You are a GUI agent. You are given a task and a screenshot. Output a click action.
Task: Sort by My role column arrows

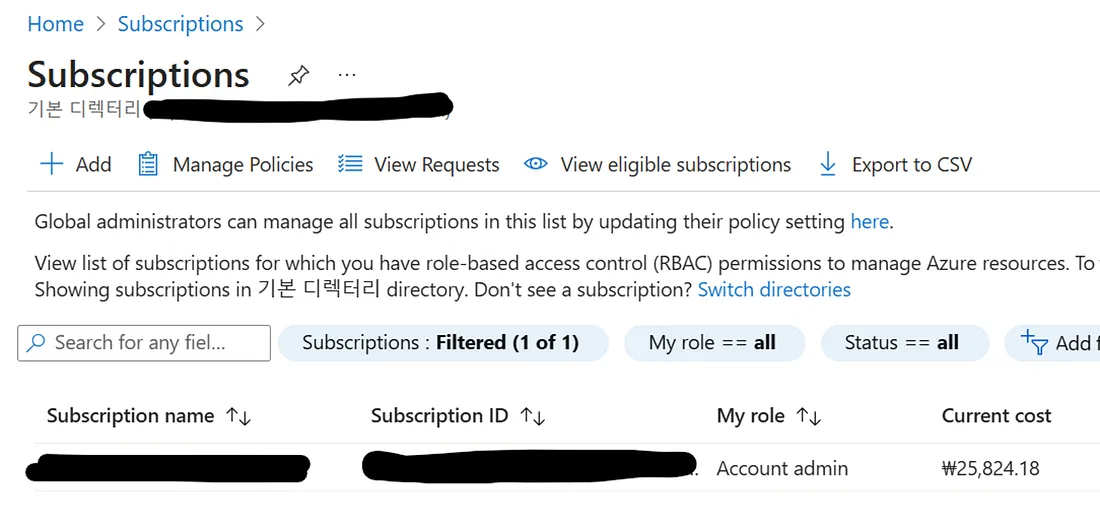tap(809, 416)
